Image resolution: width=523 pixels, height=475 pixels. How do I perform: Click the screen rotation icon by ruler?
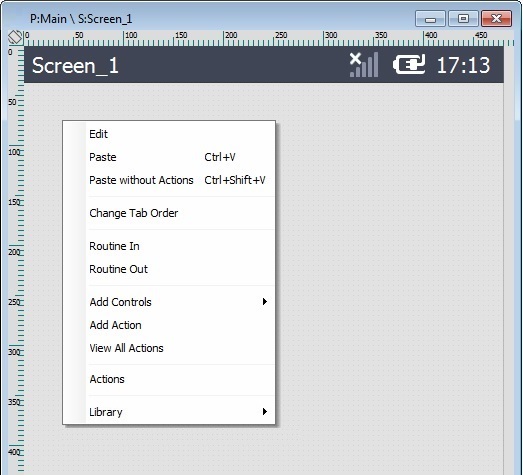tap(15, 37)
